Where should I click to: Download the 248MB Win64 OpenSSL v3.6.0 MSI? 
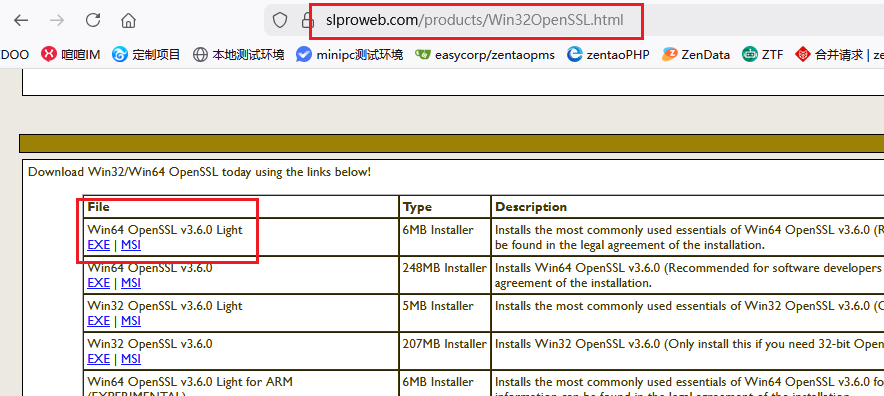(x=131, y=283)
